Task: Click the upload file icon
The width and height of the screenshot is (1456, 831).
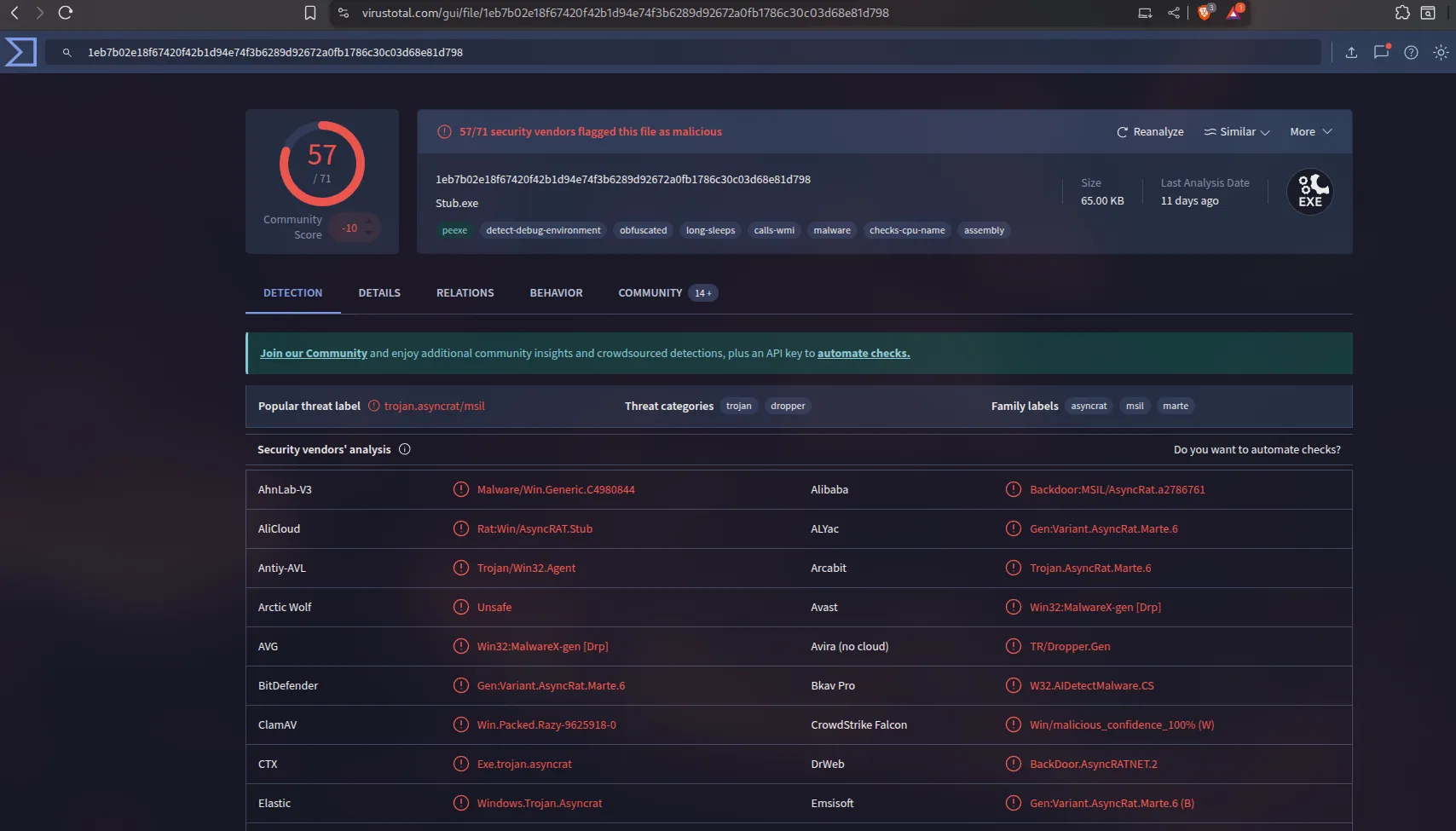Action: pos(1351,53)
